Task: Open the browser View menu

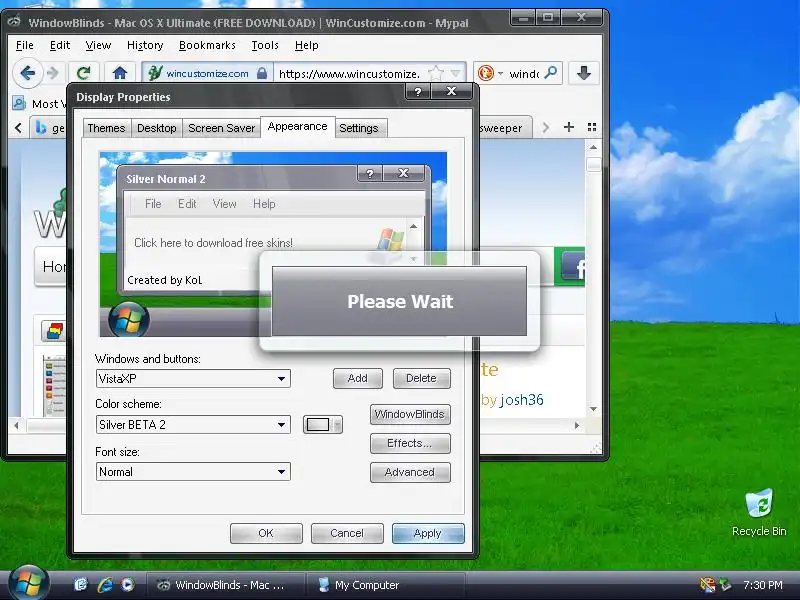Action: pyautogui.click(x=98, y=45)
